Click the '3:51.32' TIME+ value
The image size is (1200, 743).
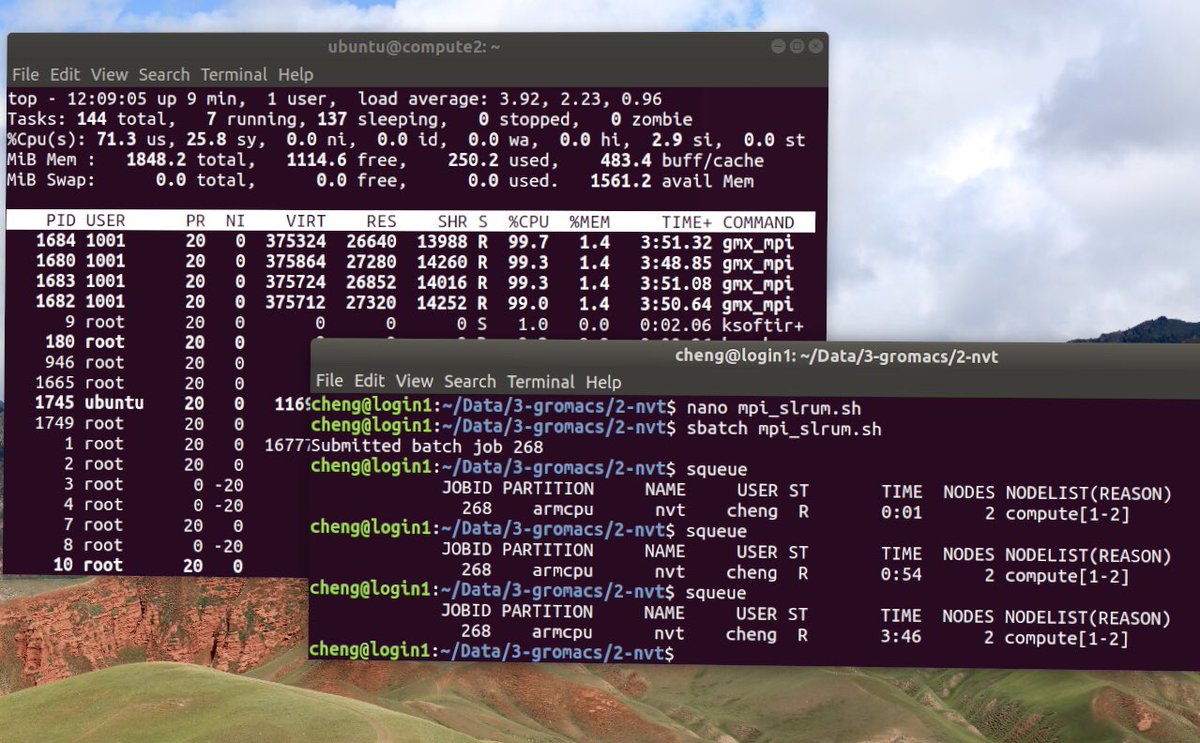tap(676, 242)
